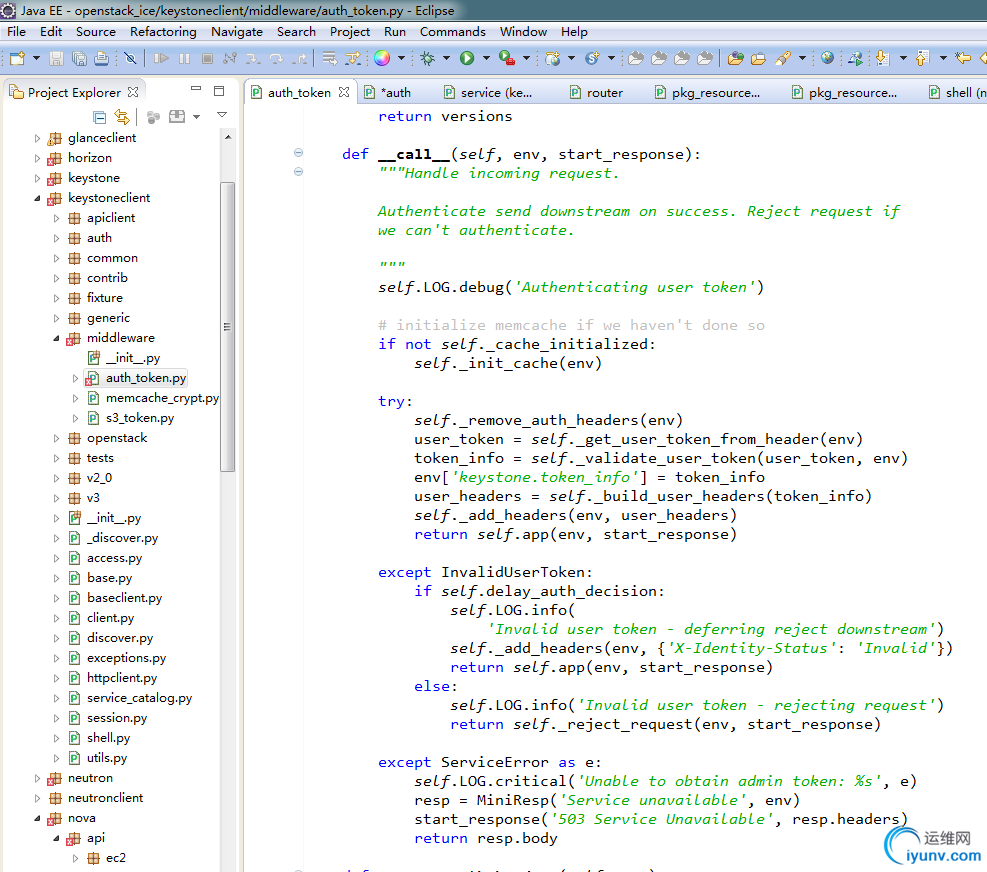This screenshot has height=872, width=987.
Task: Click the Print icon in toolbar
Action: click(x=101, y=59)
